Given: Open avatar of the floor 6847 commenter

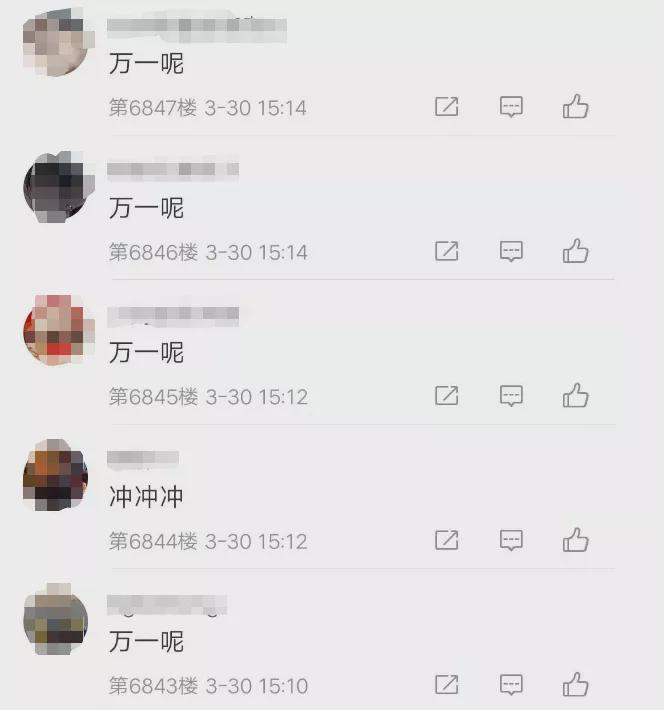Looking at the screenshot, I should click(58, 42).
